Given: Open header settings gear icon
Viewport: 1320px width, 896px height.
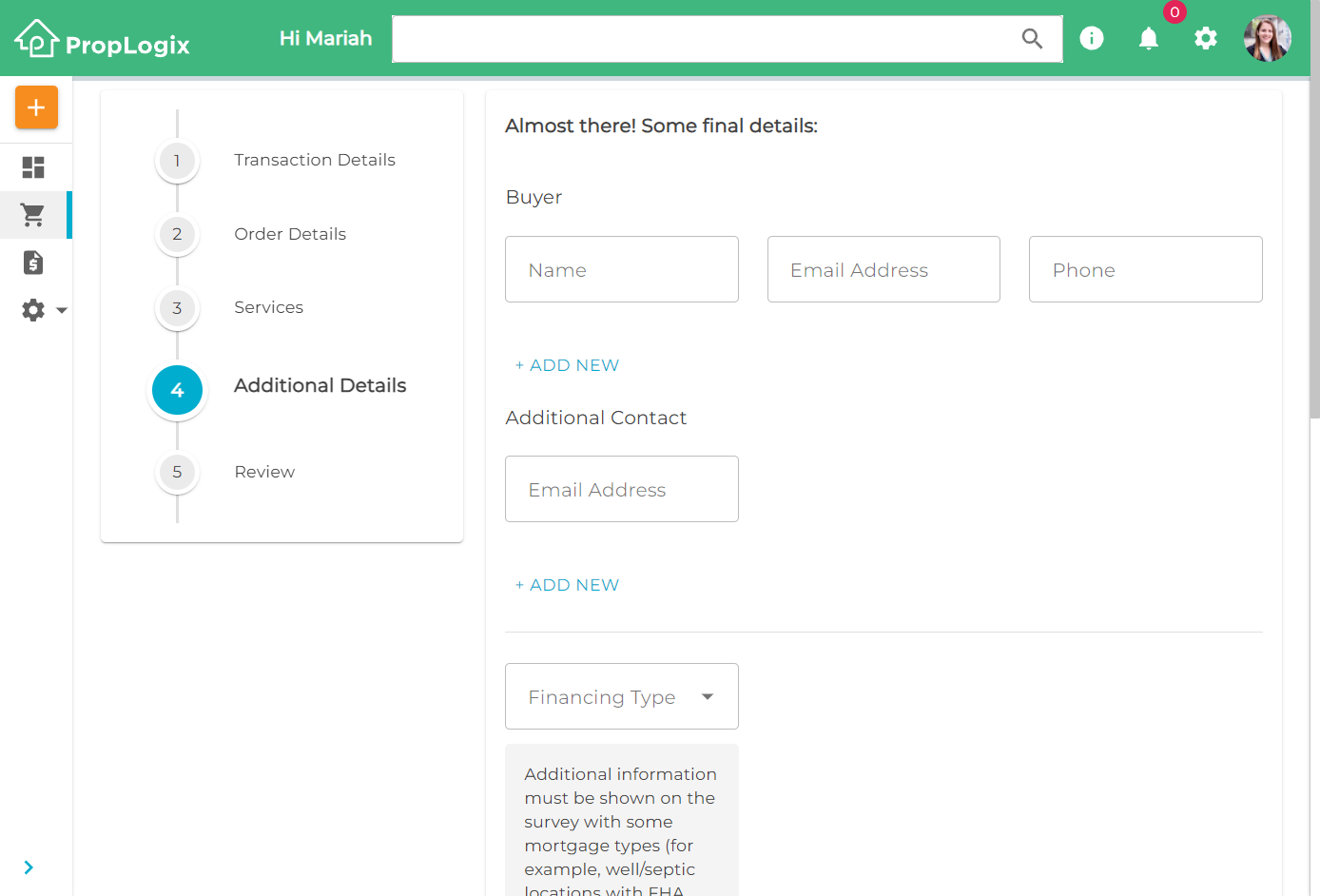Looking at the screenshot, I should point(1206,38).
